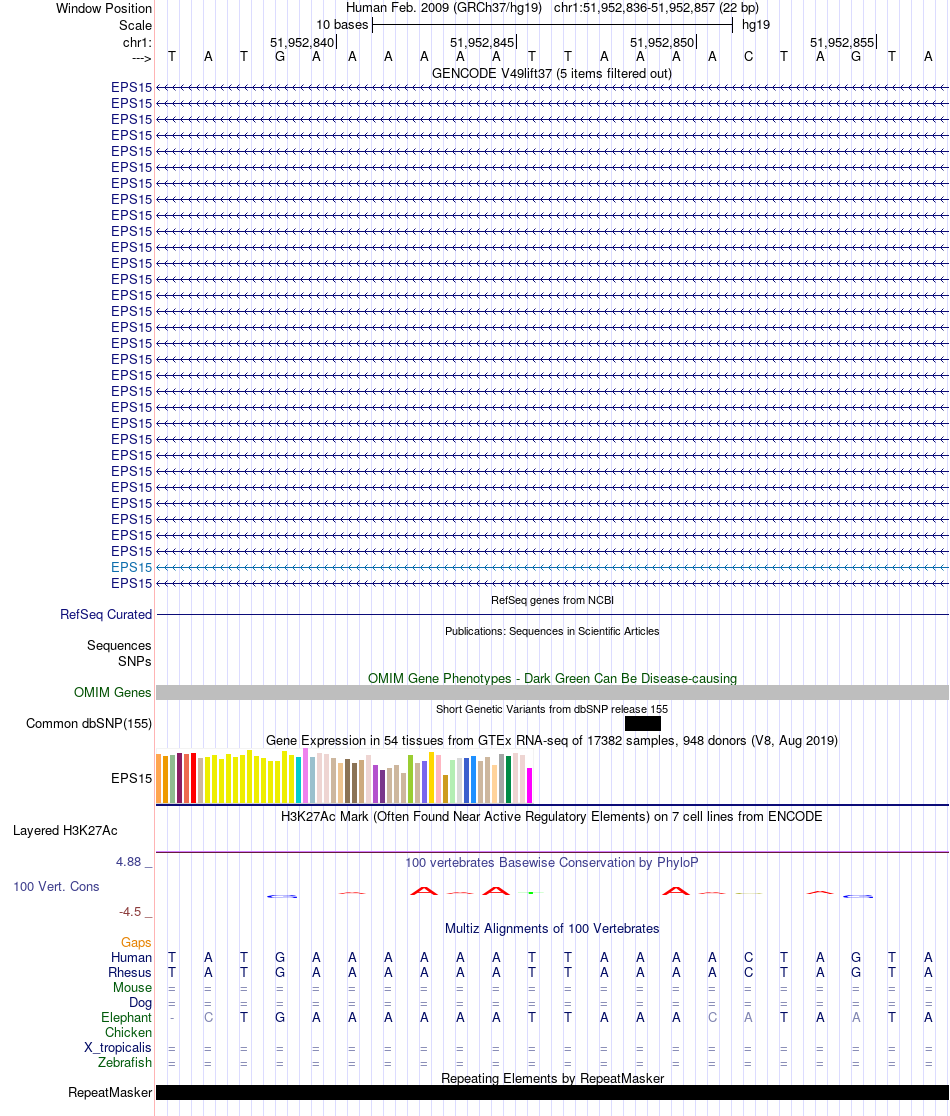The width and height of the screenshot is (950, 1116).
Task: Click the Zebrafish species row label
Action: point(125,1063)
